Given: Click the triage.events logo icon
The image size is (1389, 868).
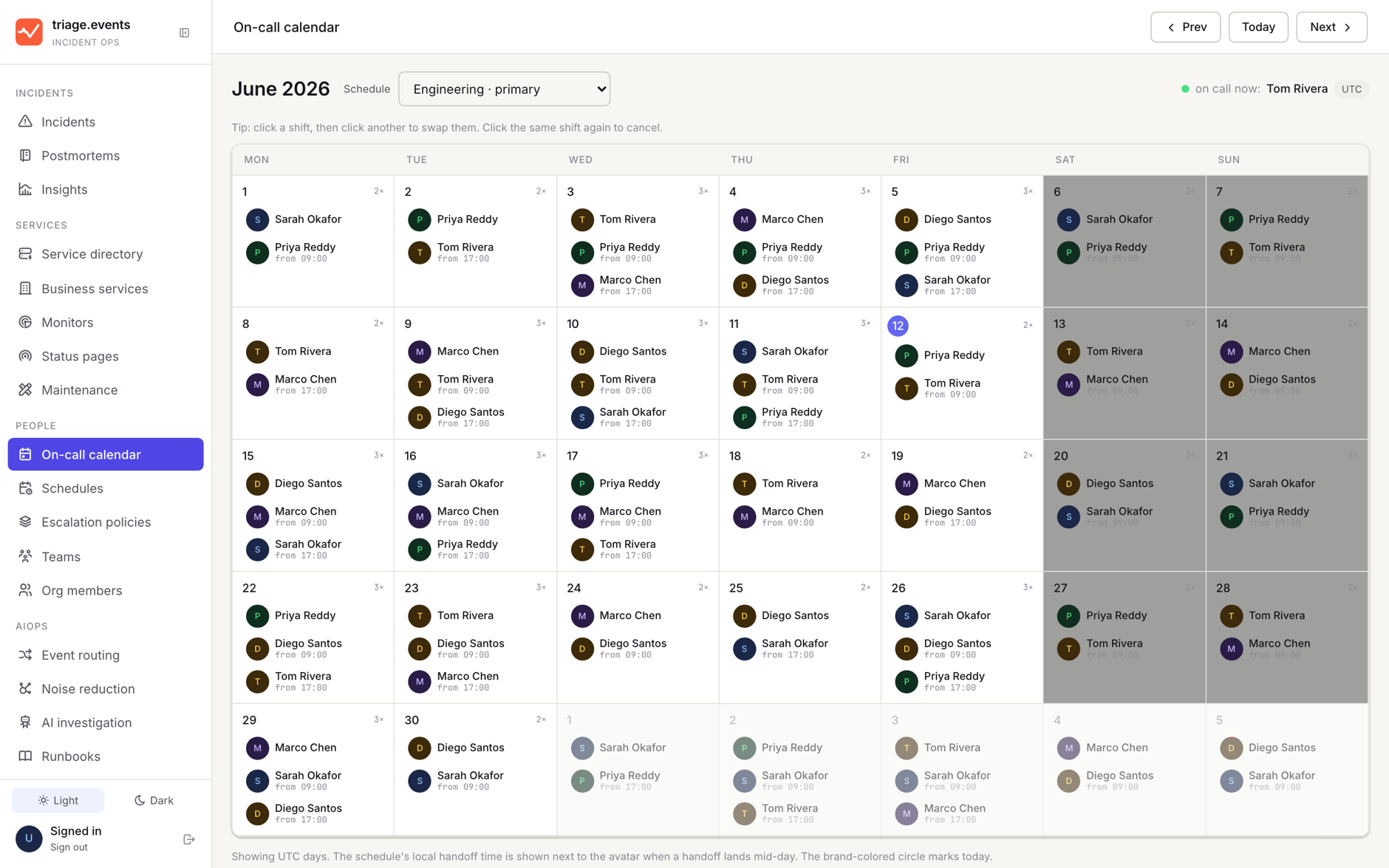Looking at the screenshot, I should (x=29, y=32).
